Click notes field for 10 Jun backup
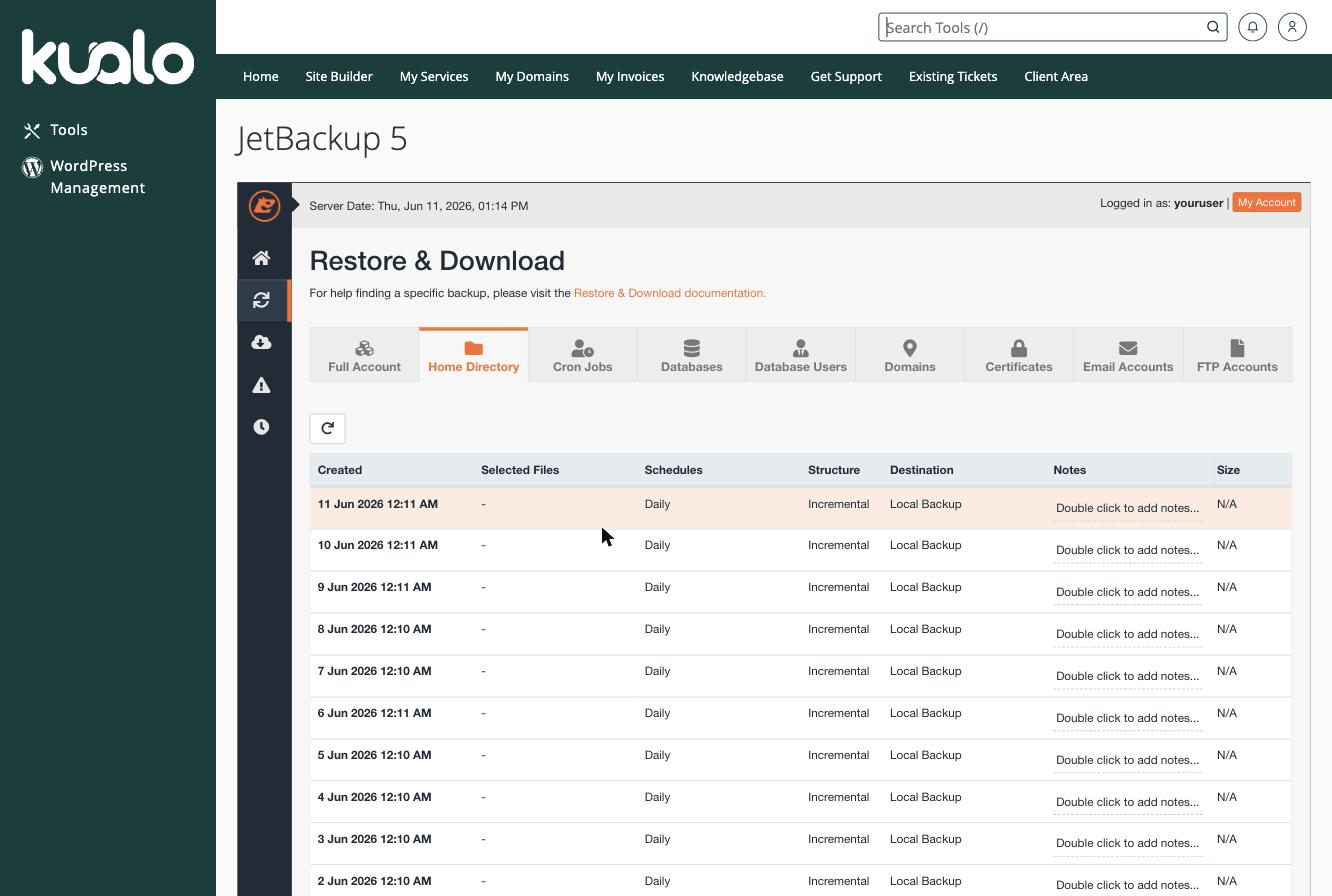Screen dimensions: 1332x896 pos(1127,550)
